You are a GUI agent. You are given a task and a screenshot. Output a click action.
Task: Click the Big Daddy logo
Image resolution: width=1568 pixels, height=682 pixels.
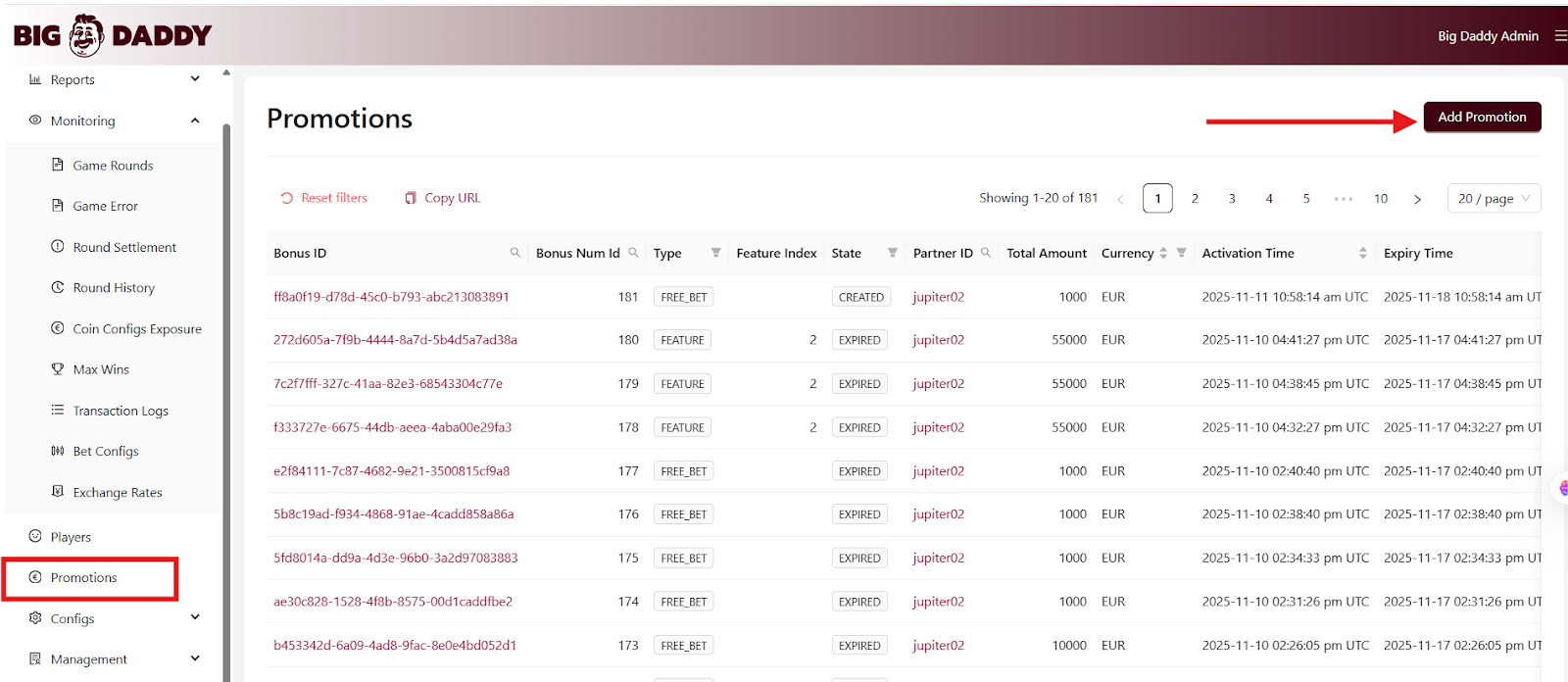coord(113,35)
